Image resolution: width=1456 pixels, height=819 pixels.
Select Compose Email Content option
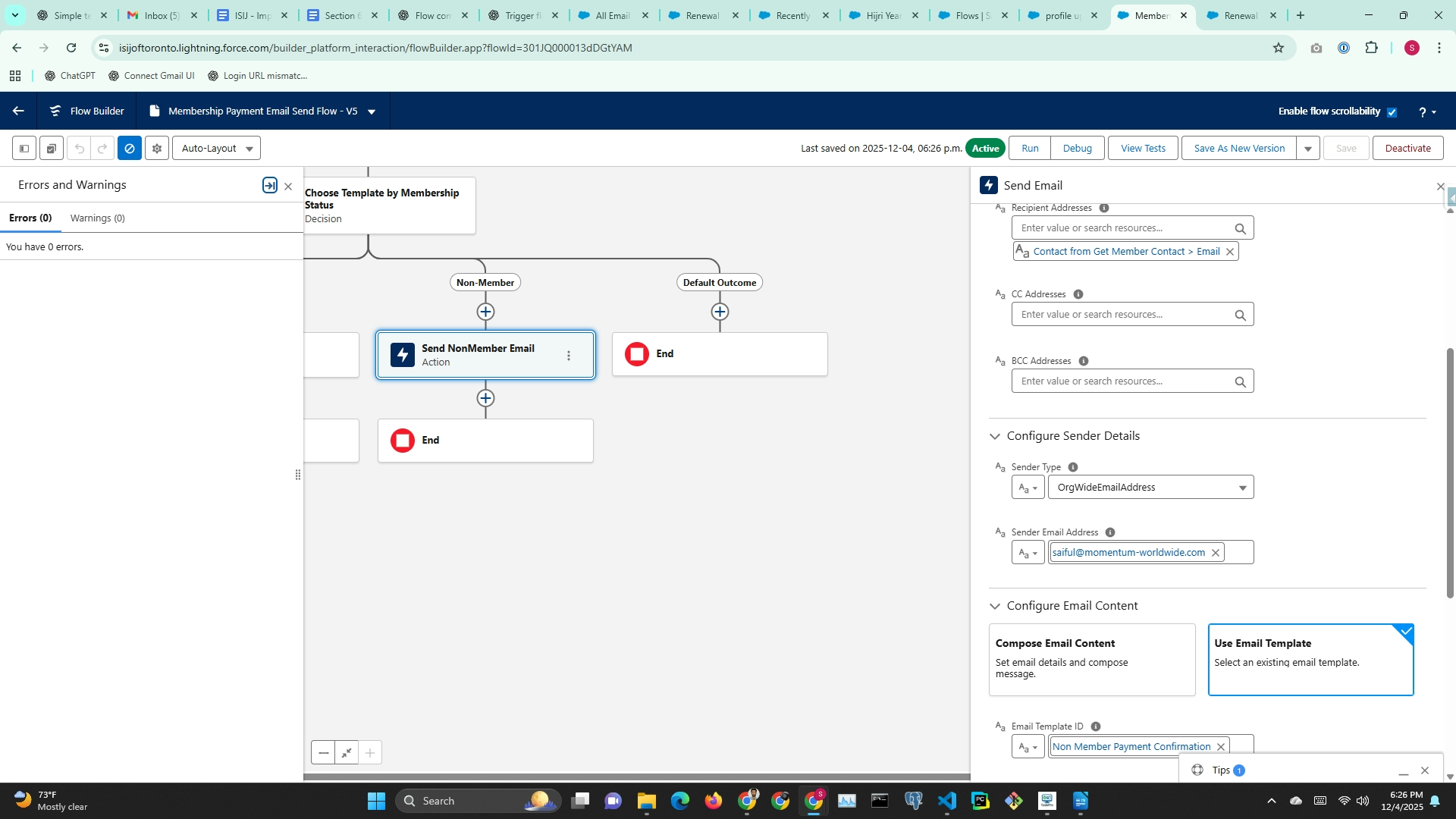[1091, 659]
